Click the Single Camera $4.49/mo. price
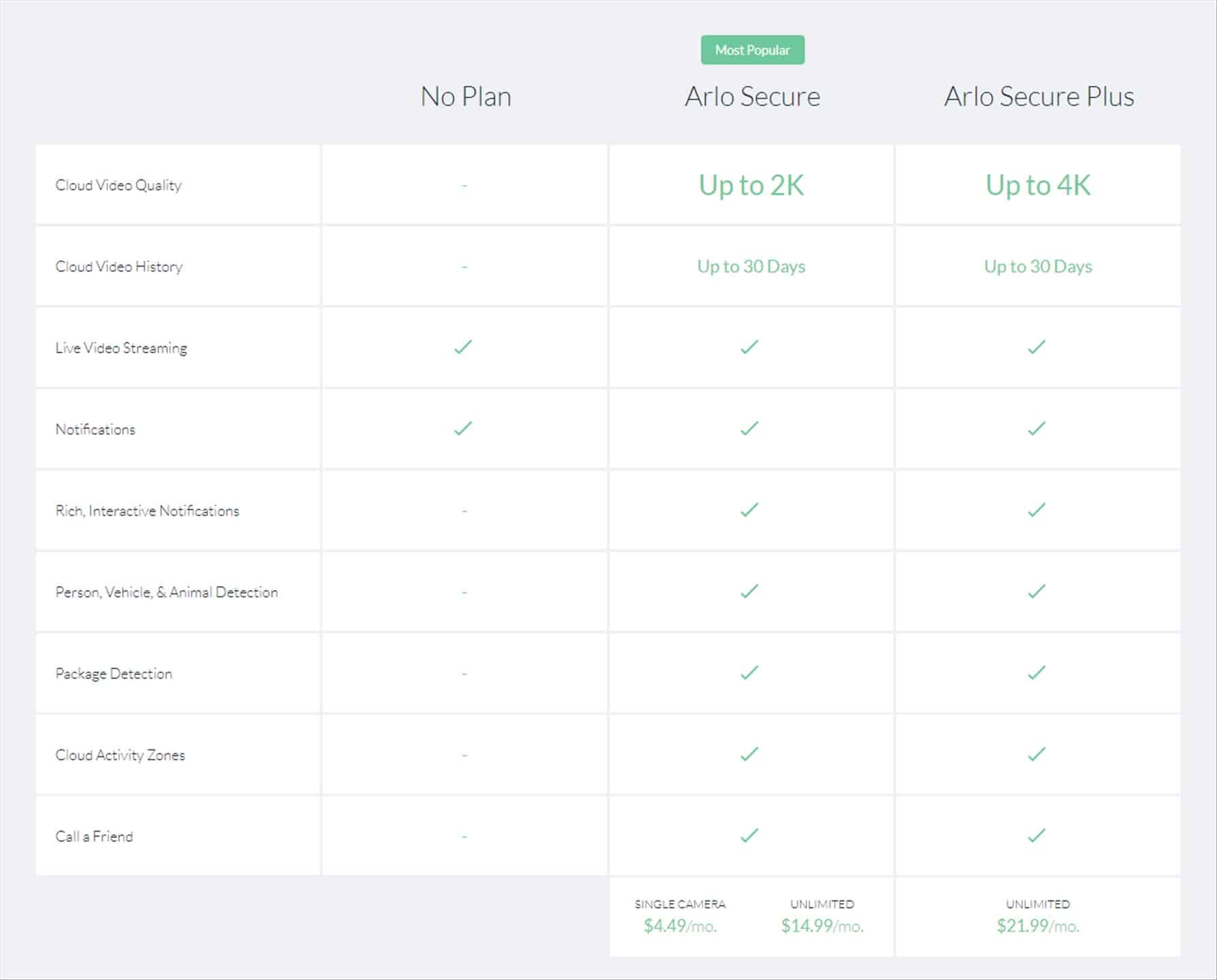The width and height of the screenshot is (1217, 980). pyautogui.click(x=681, y=926)
